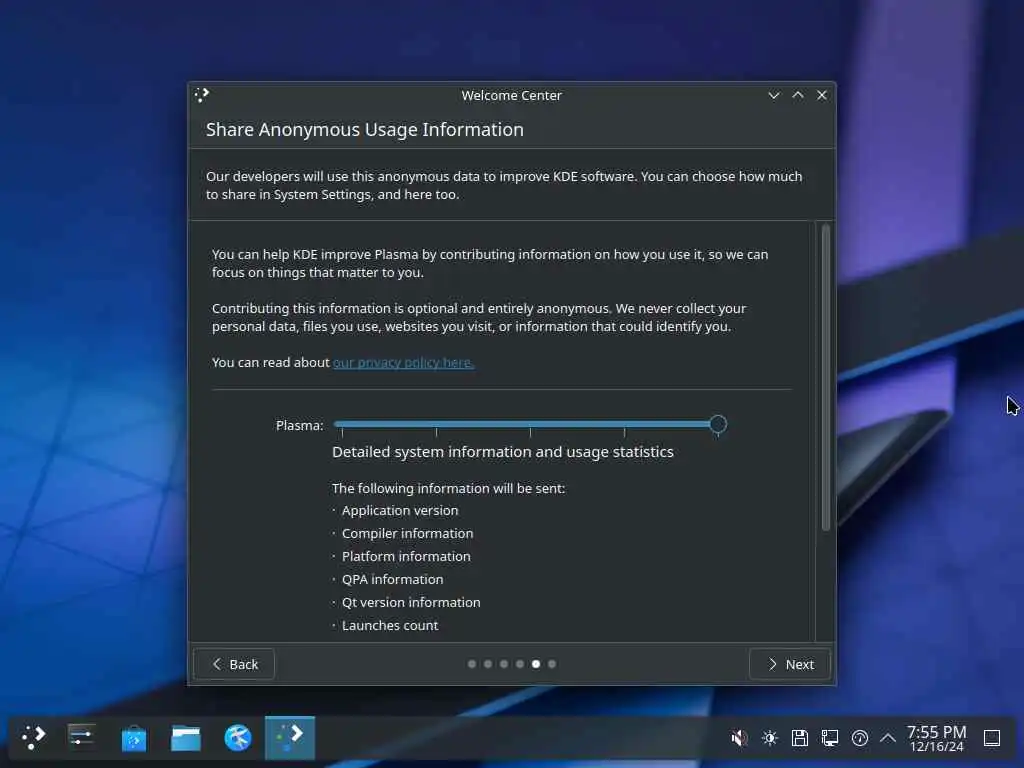This screenshot has width=1024, height=768.
Task: Jump to last page indicator dot
Action: (552, 664)
